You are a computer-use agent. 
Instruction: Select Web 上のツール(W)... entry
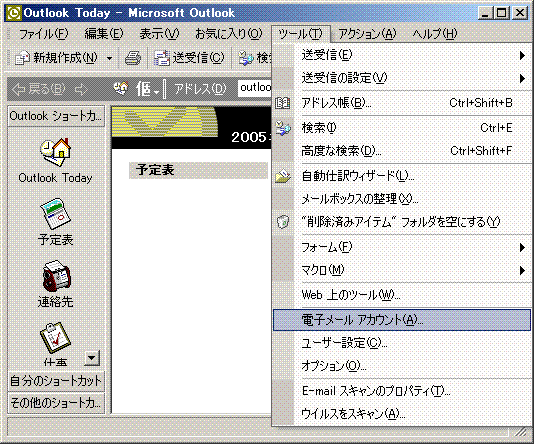click(402, 295)
